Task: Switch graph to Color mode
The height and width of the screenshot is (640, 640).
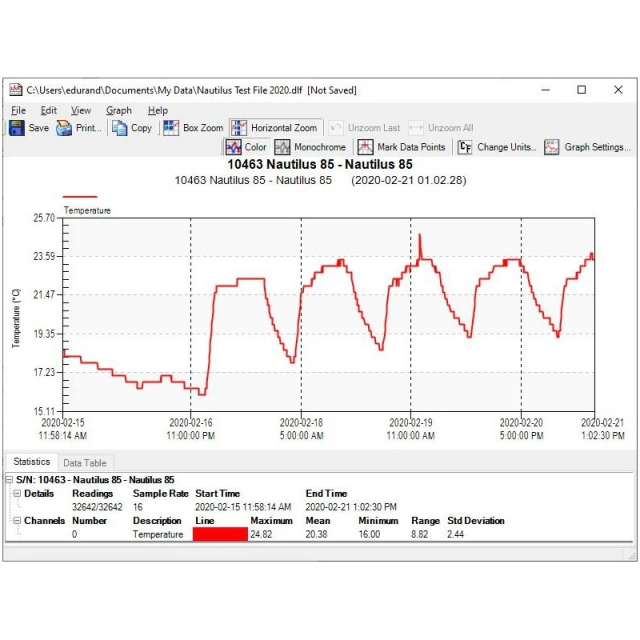Action: 234,147
